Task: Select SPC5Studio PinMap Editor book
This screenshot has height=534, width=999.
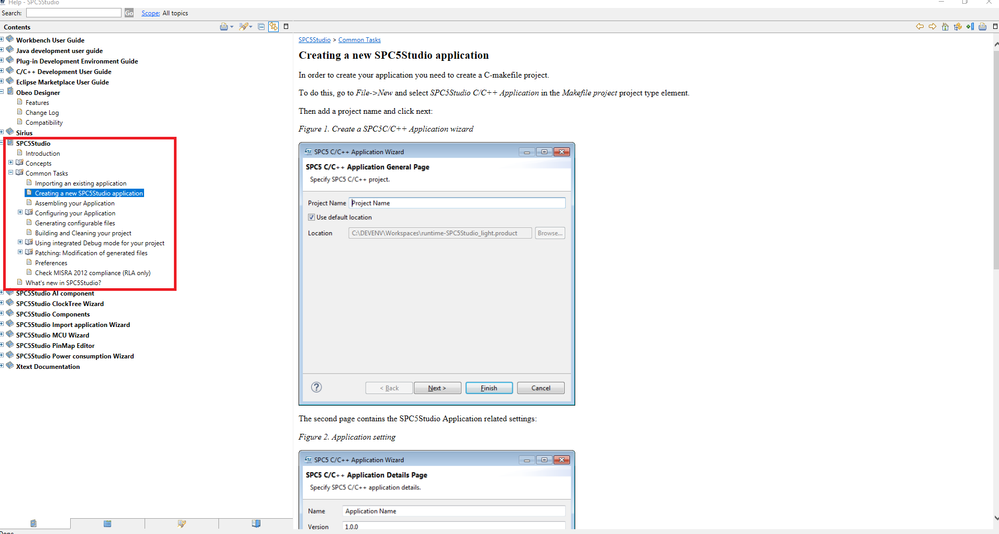Action: coord(55,346)
